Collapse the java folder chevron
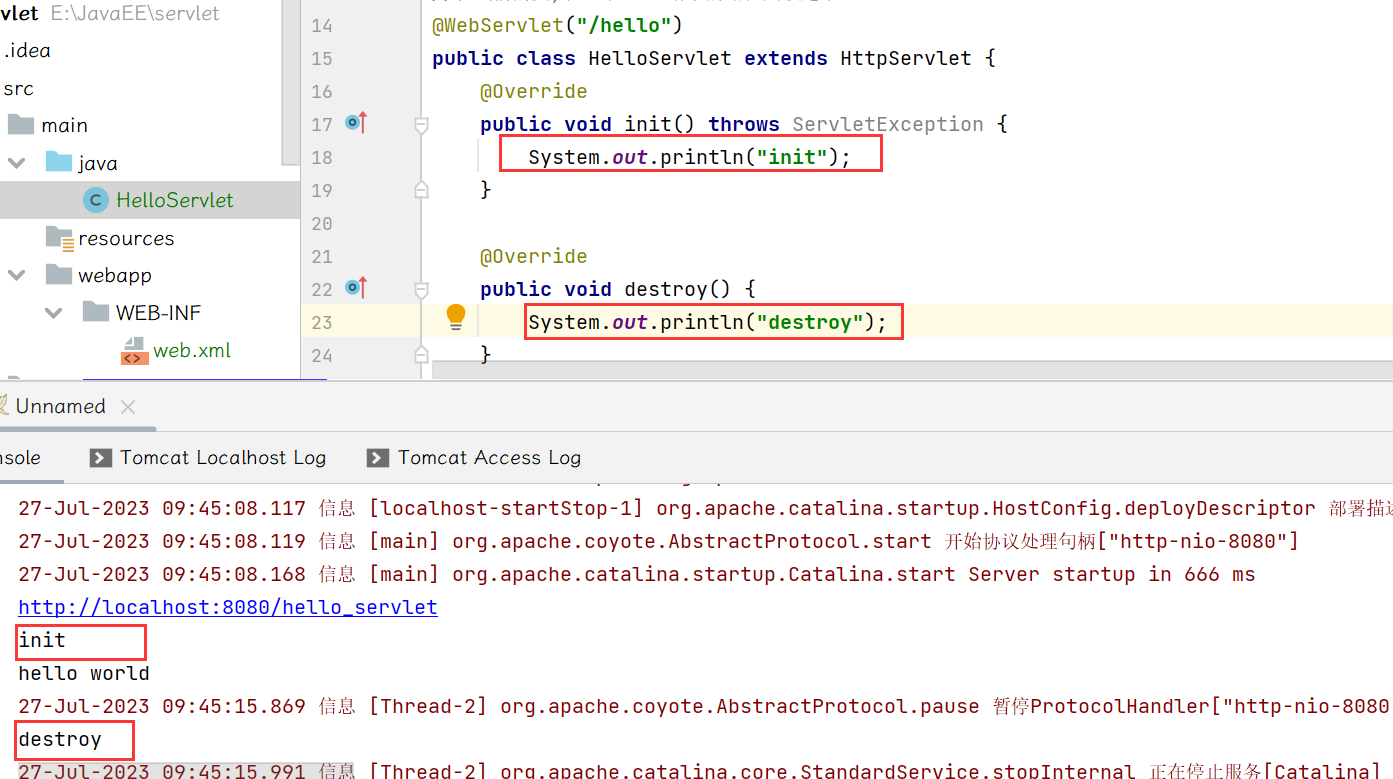The height and width of the screenshot is (779, 1393). tap(17, 162)
